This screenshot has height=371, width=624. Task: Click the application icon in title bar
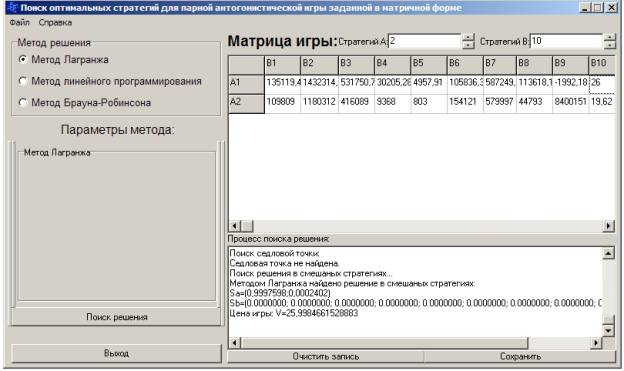click(x=13, y=8)
